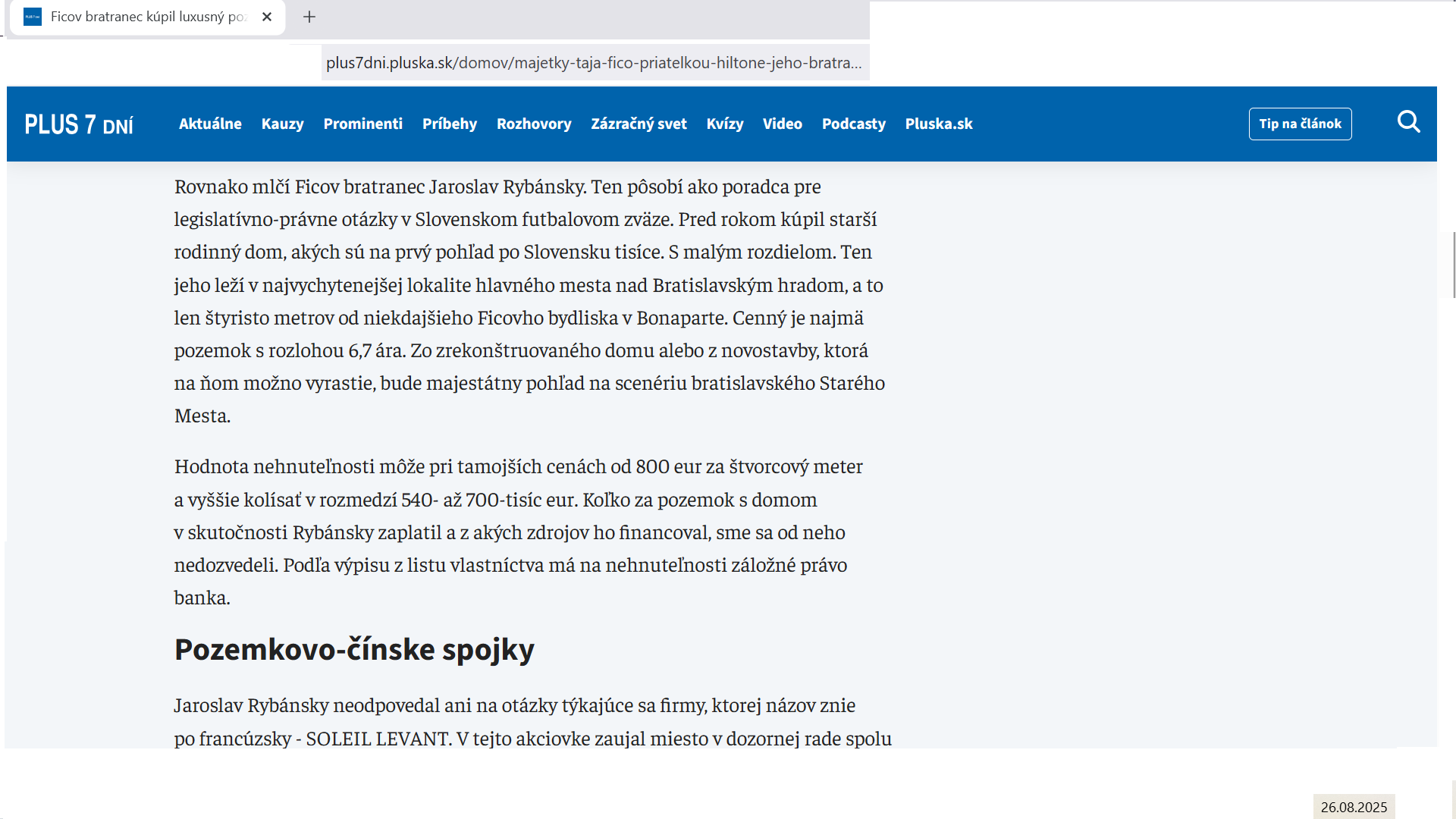Open the Podcasty section

(x=854, y=124)
